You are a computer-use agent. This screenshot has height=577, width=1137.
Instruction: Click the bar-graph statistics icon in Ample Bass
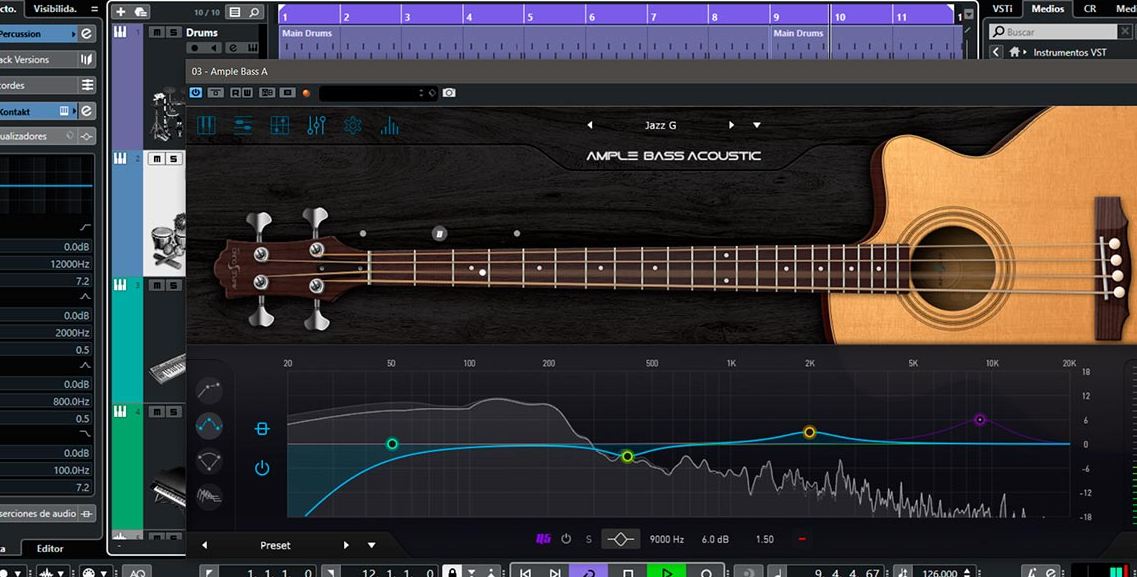(x=389, y=125)
